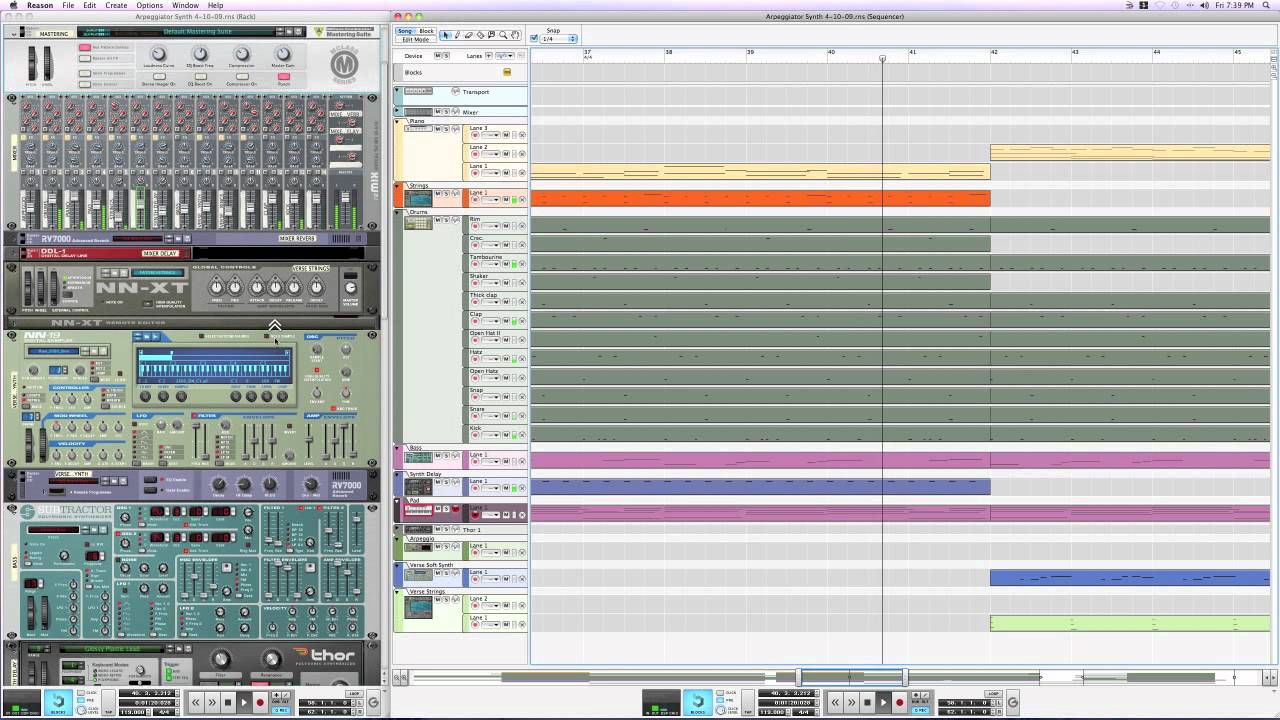The height and width of the screenshot is (720, 1280).
Task: Open the File menu
Action: coord(68,5)
